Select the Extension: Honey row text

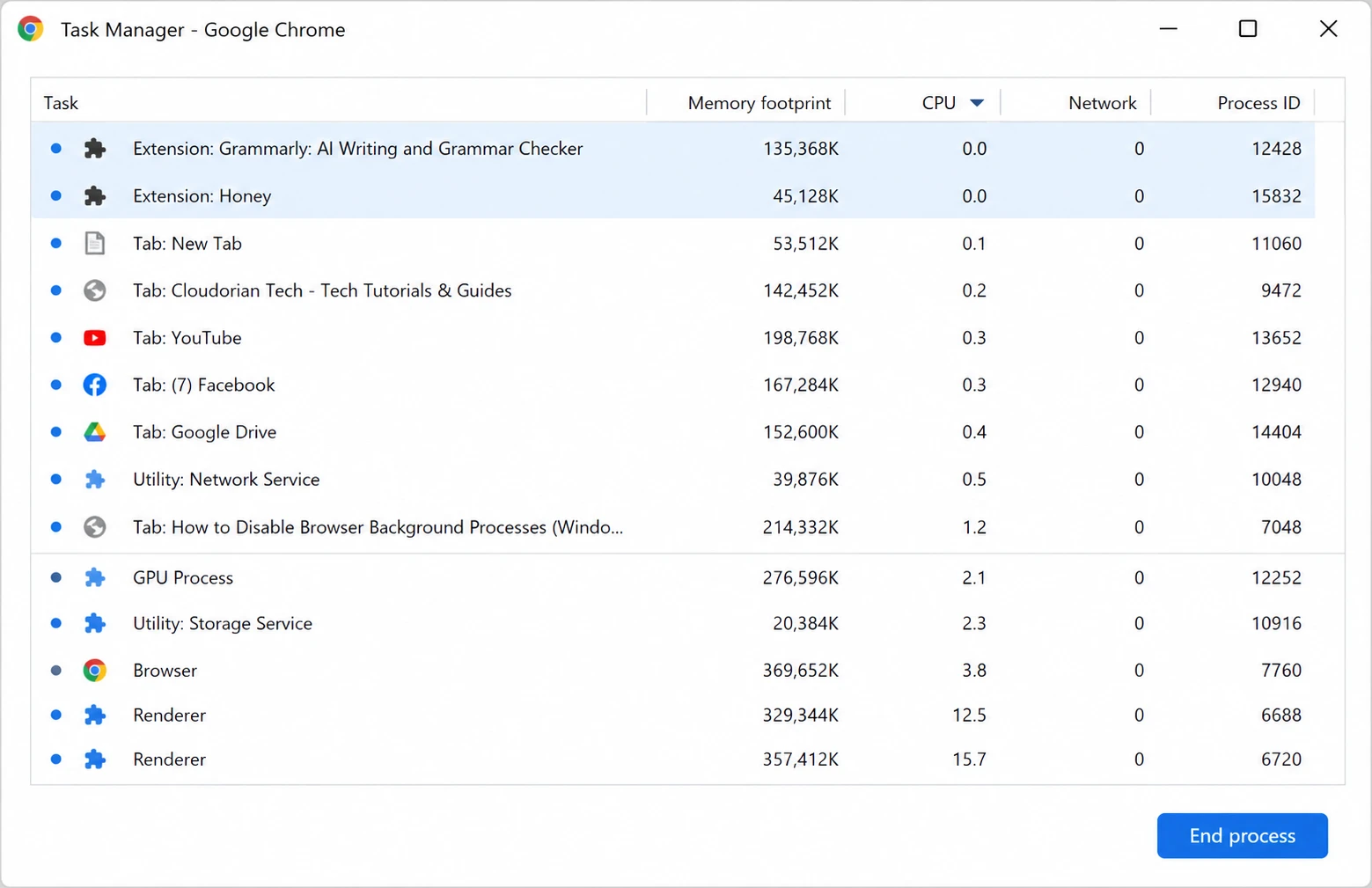pyautogui.click(x=202, y=196)
